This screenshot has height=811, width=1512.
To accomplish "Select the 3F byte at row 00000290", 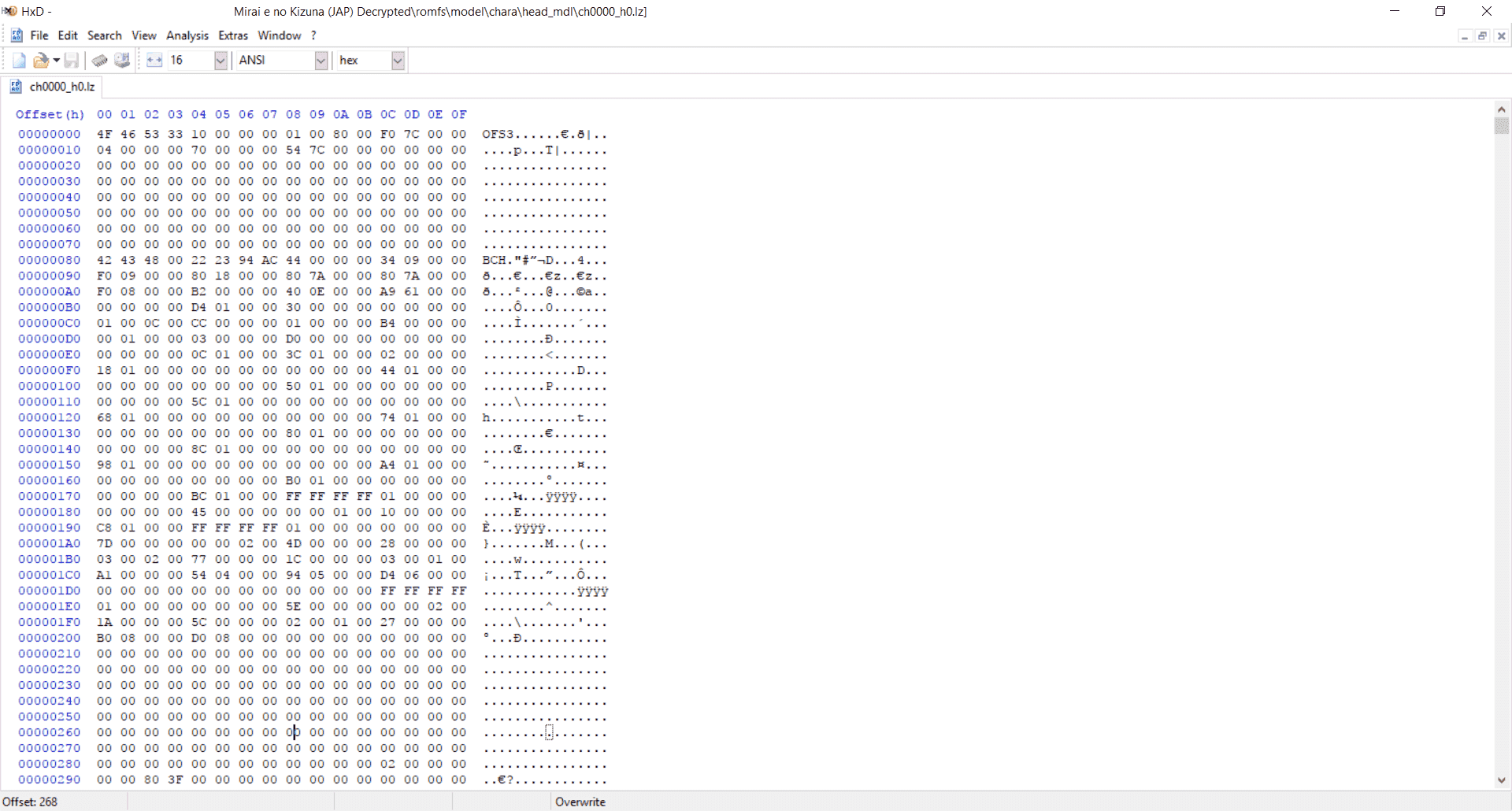I will click(x=176, y=780).
